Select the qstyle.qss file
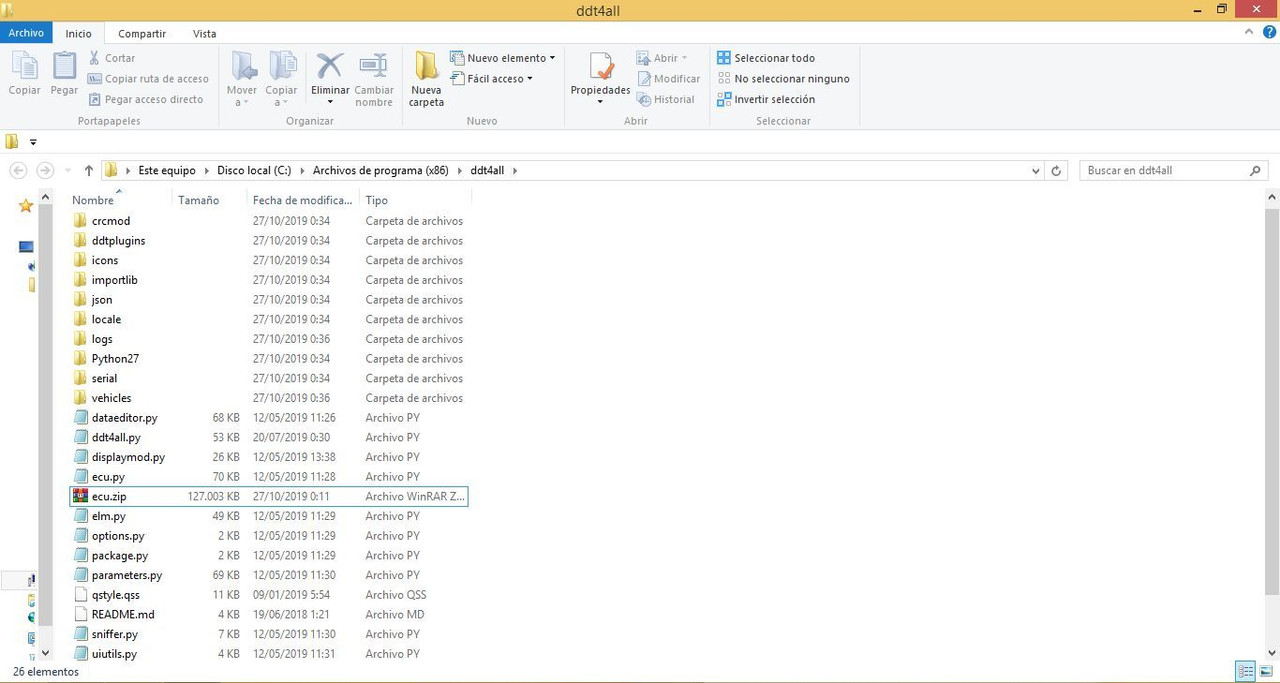The image size is (1280, 683). (115, 595)
